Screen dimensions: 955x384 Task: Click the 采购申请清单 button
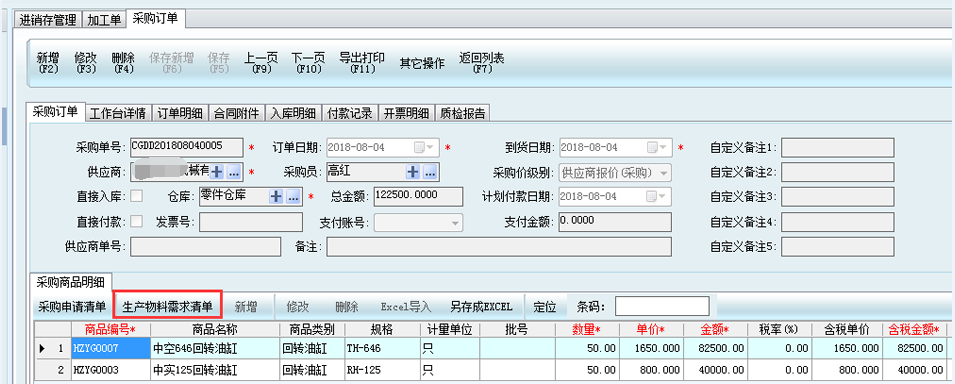pyautogui.click(x=72, y=307)
